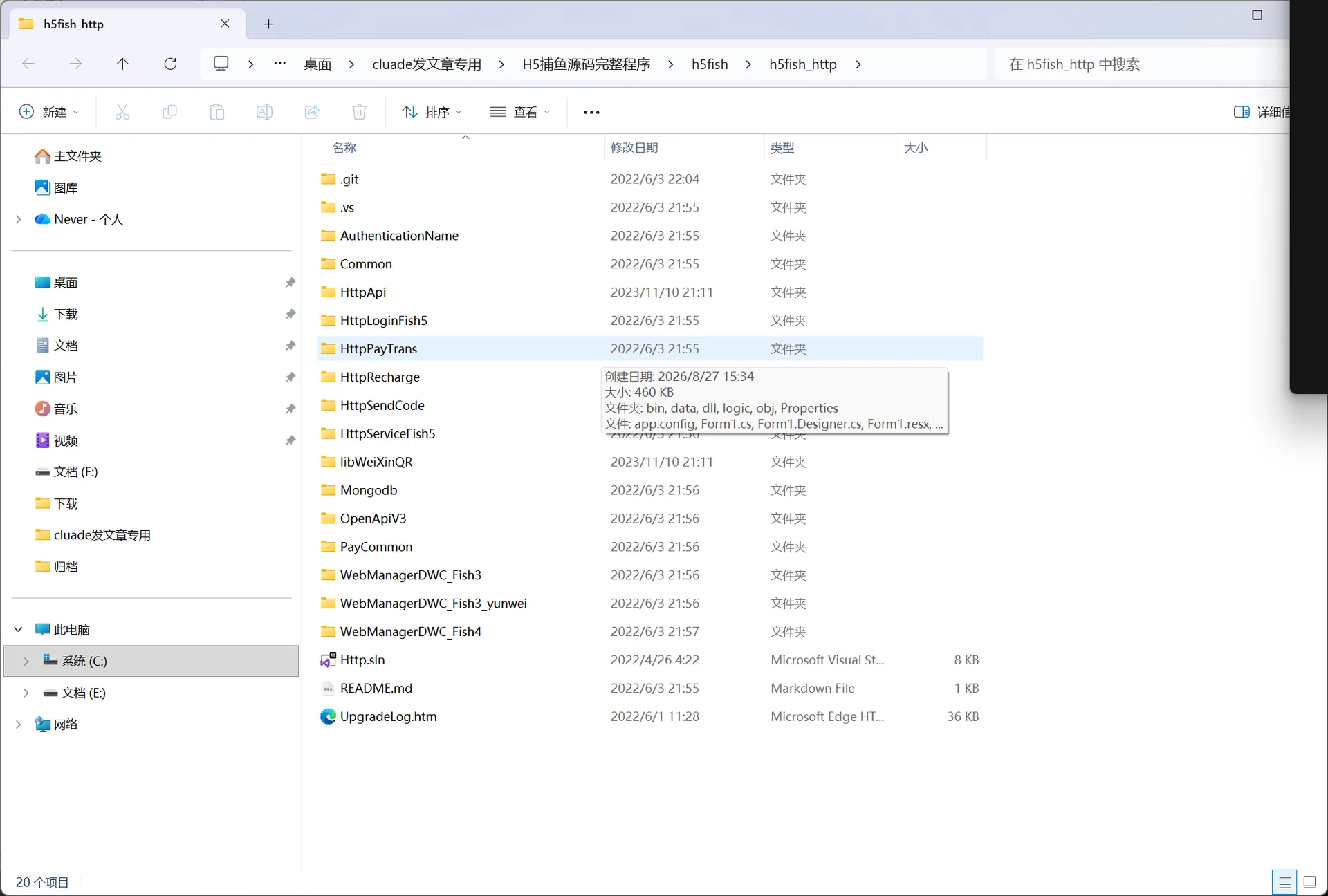Switch to details list view icon in status bar
The image size is (1328, 896).
pos(1284,882)
